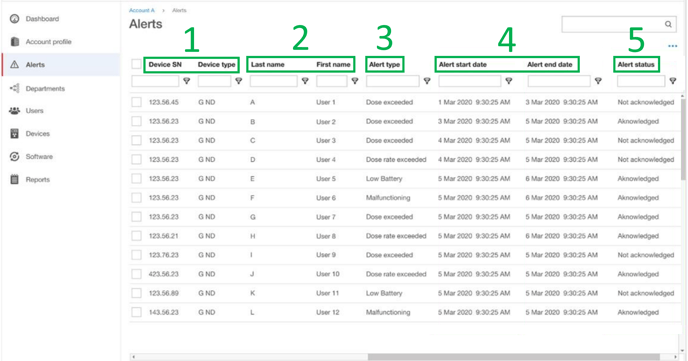688x361 pixels.
Task: Open Account profile in sidebar
Action: (x=48, y=42)
